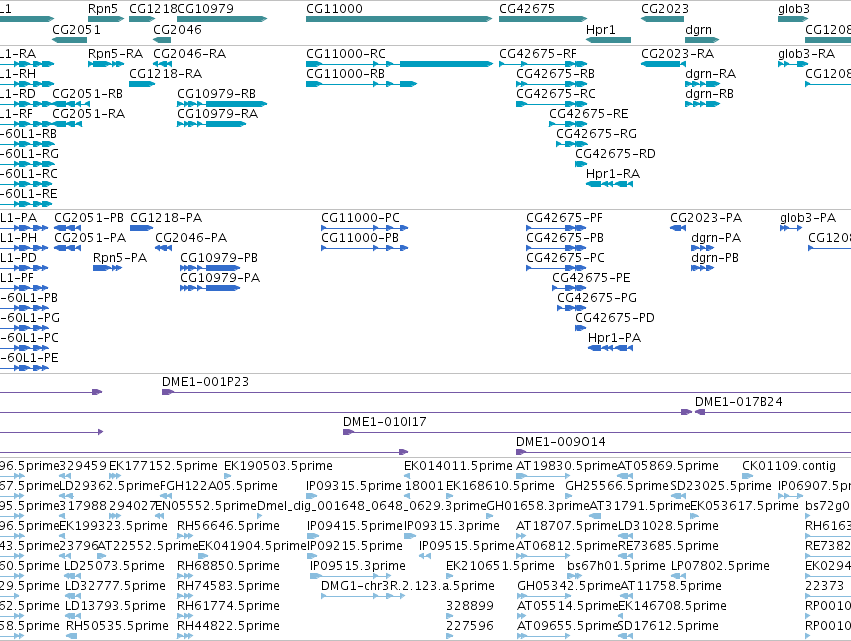Select transcript glob3-RA
The image size is (851, 641).
(806, 54)
